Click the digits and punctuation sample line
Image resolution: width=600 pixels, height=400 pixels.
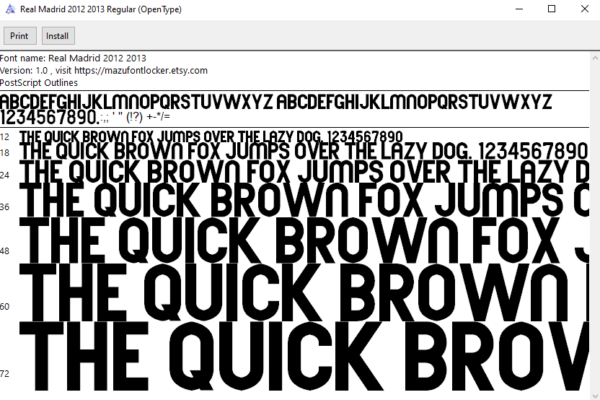85,117
